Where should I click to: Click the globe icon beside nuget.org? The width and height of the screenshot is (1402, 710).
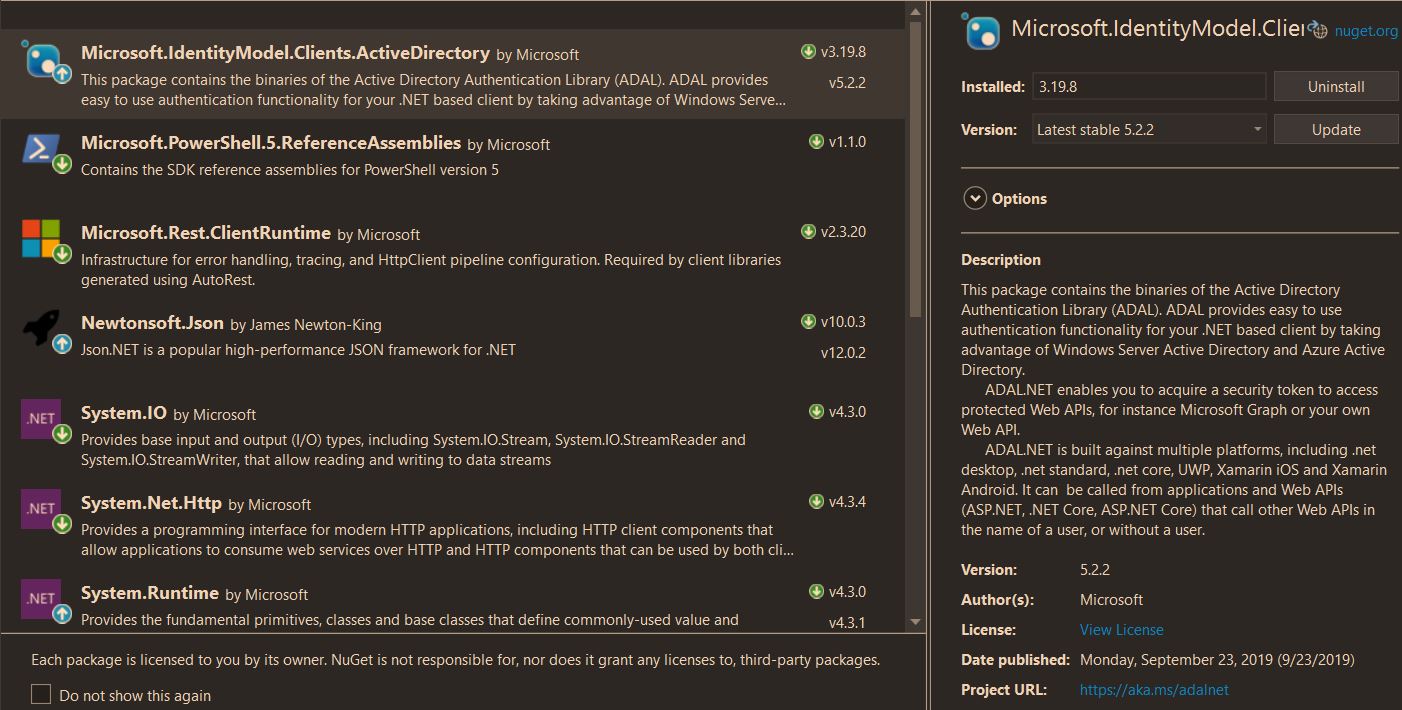coord(1318,31)
